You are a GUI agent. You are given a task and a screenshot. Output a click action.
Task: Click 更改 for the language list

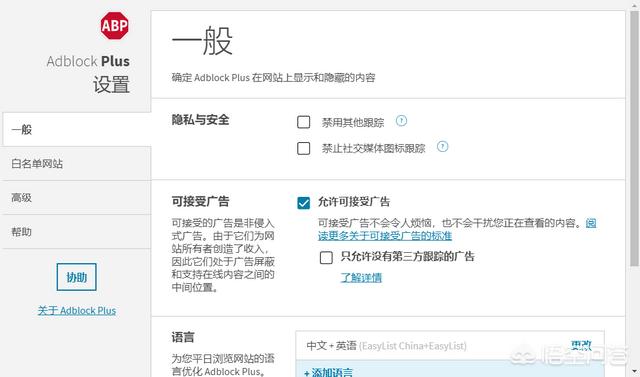[x=581, y=346]
